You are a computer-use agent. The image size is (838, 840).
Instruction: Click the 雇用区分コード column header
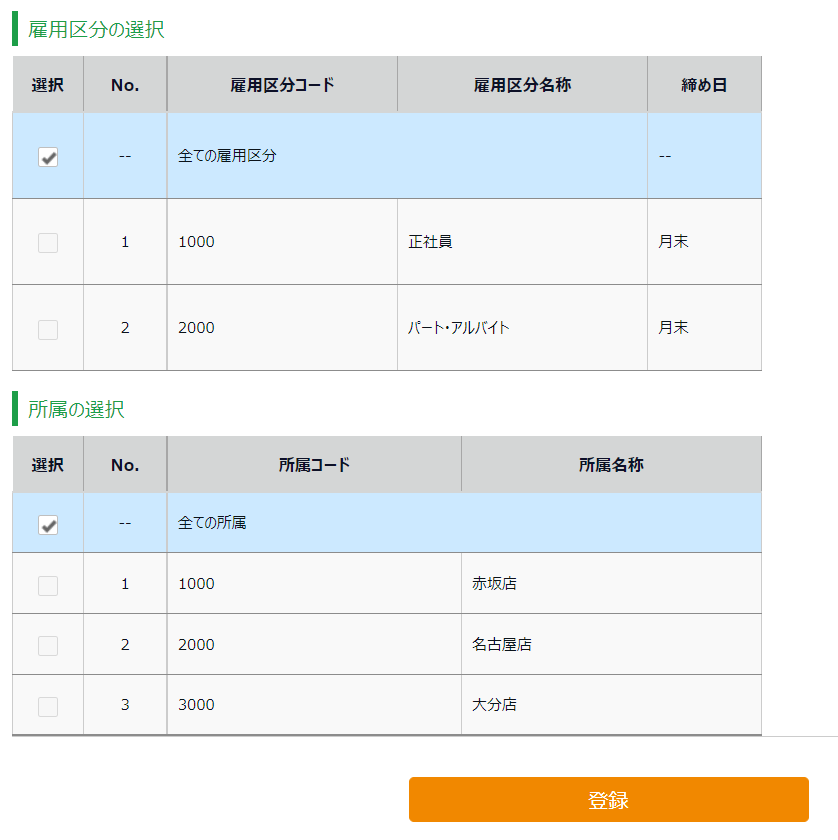(x=282, y=85)
